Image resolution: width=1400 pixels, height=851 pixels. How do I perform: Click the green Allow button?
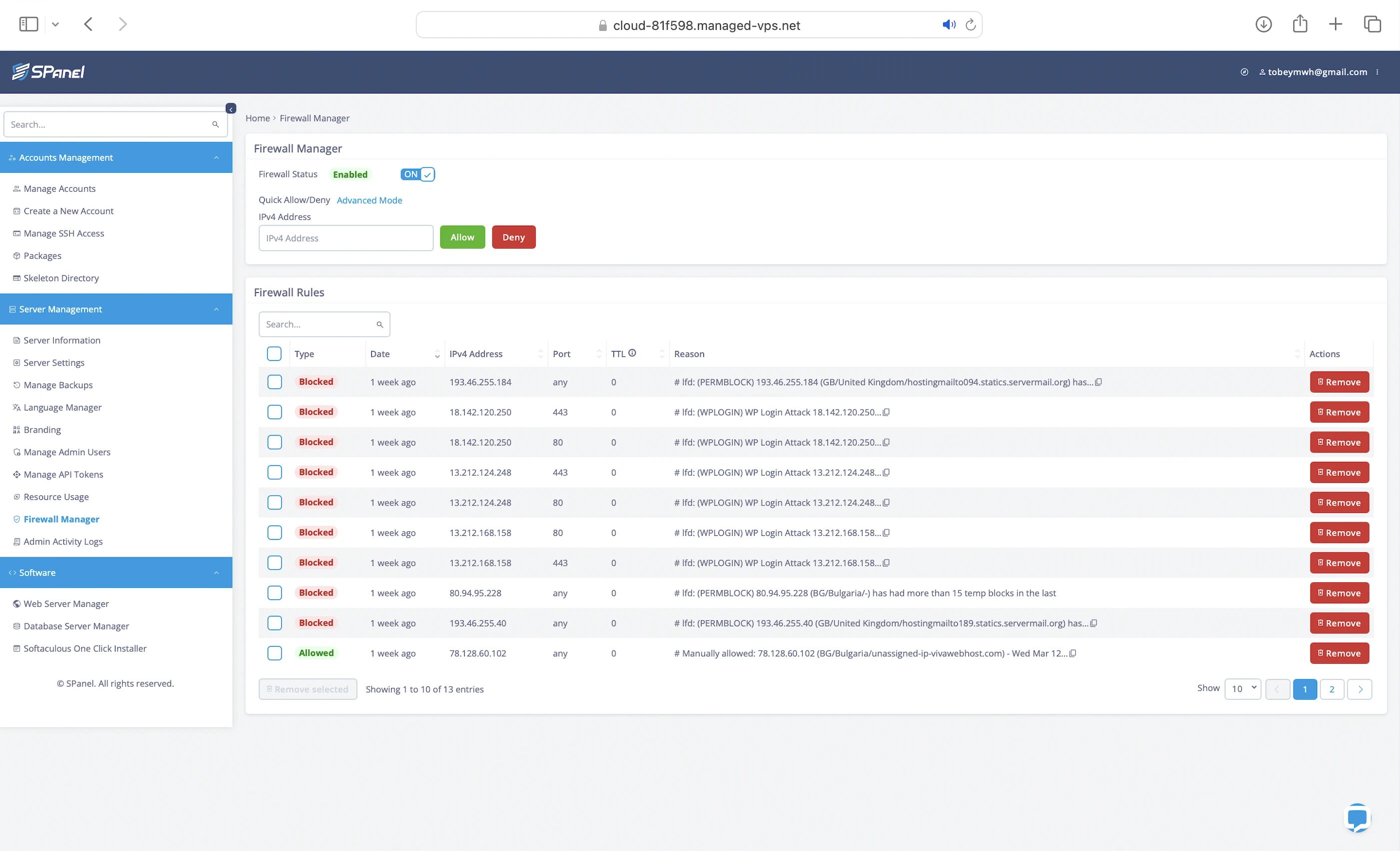[462, 237]
